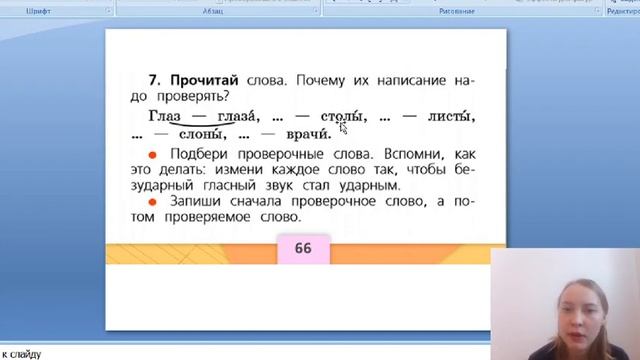Image resolution: width=640 pixels, height=360 pixels.
Task: Click the word 'столы' on the slide
Action: tap(341, 117)
